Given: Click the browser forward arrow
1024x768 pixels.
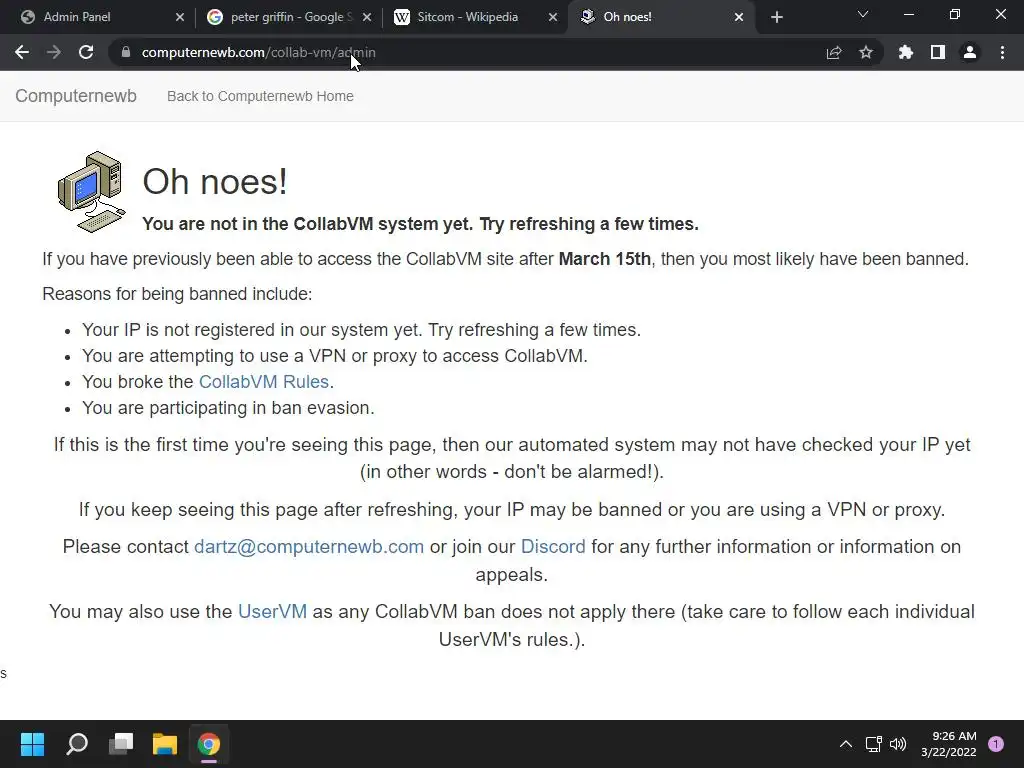Looking at the screenshot, I should (x=54, y=52).
